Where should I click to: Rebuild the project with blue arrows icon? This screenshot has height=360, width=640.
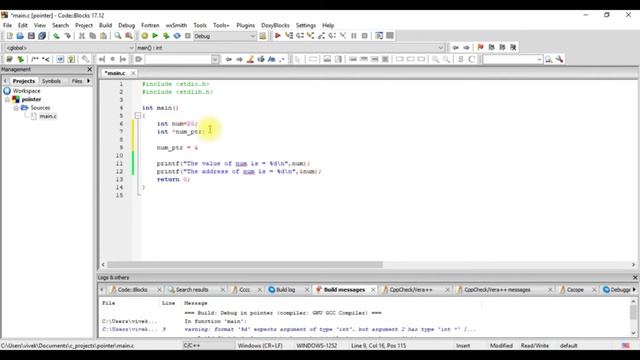177,36
